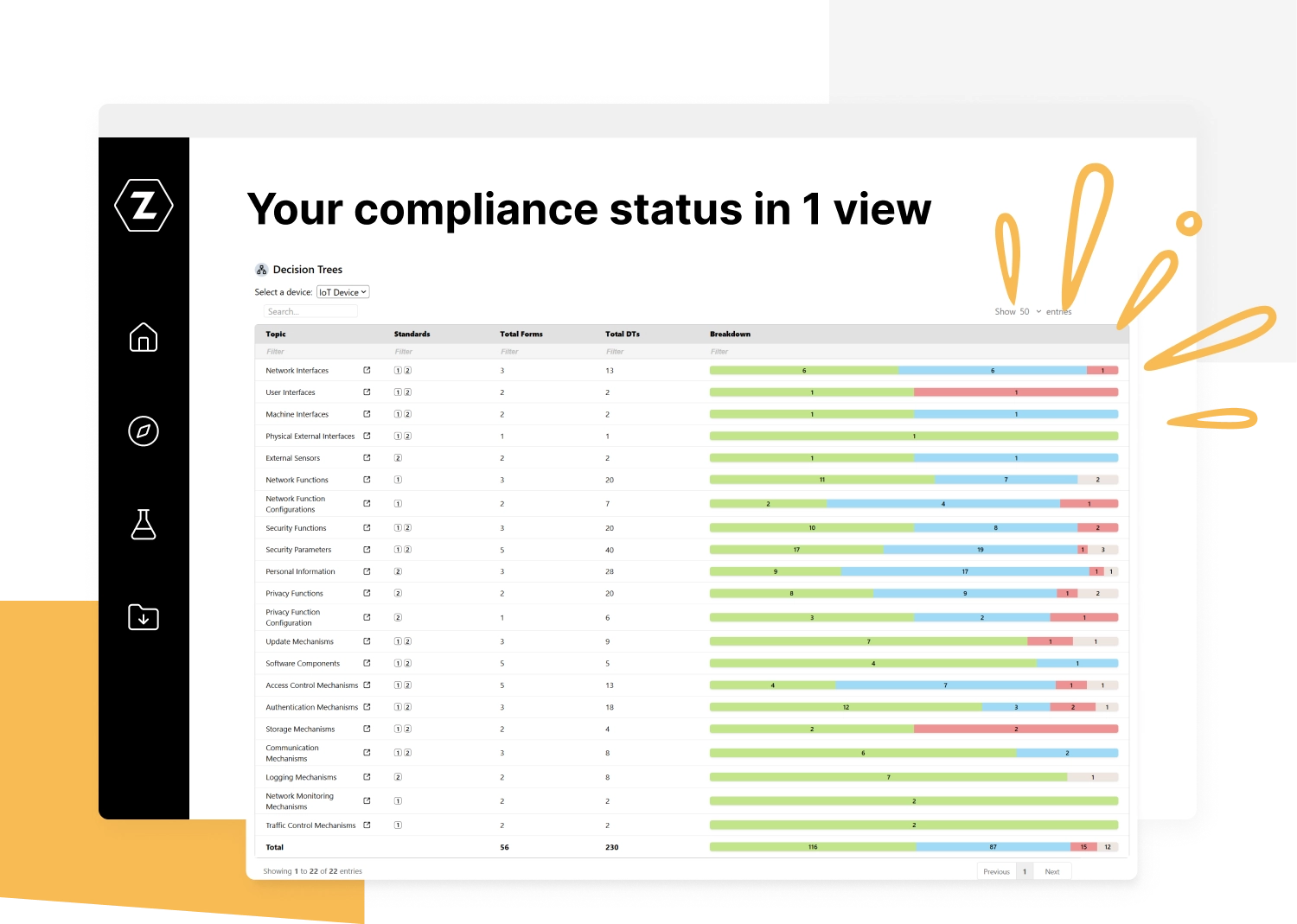1297x924 pixels.
Task: Click the Topic column header
Action: point(276,334)
